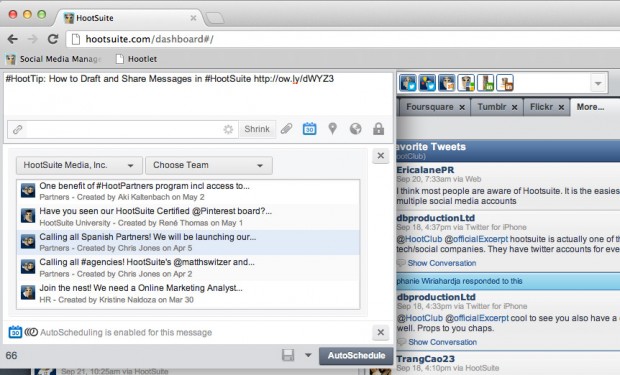Show Conversation for the 4:33pm tweet
620x375 pixels.
(x=442, y=342)
